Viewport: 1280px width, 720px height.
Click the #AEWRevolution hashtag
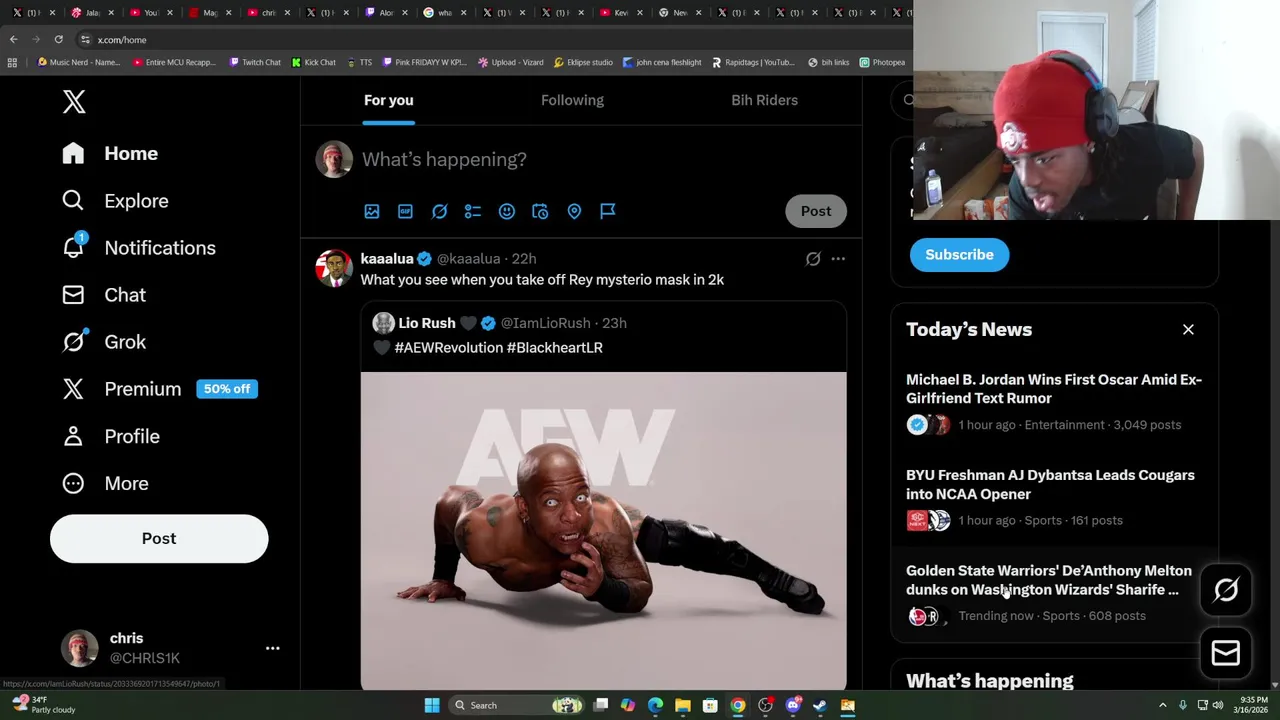click(x=448, y=347)
